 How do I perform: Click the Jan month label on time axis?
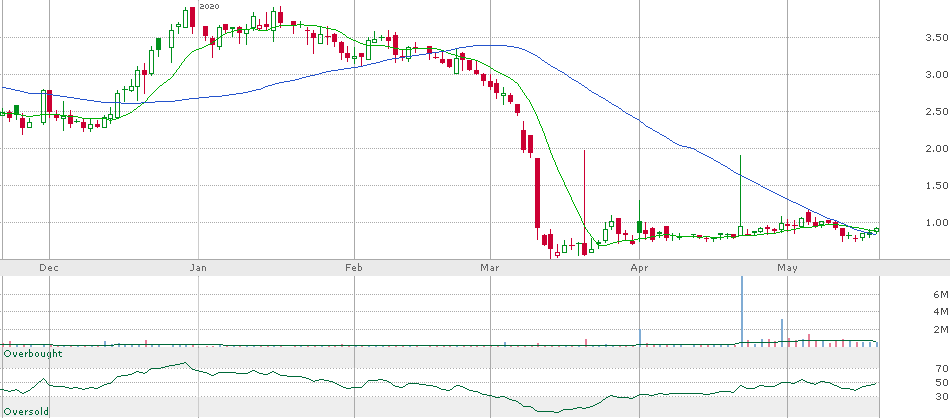point(198,267)
